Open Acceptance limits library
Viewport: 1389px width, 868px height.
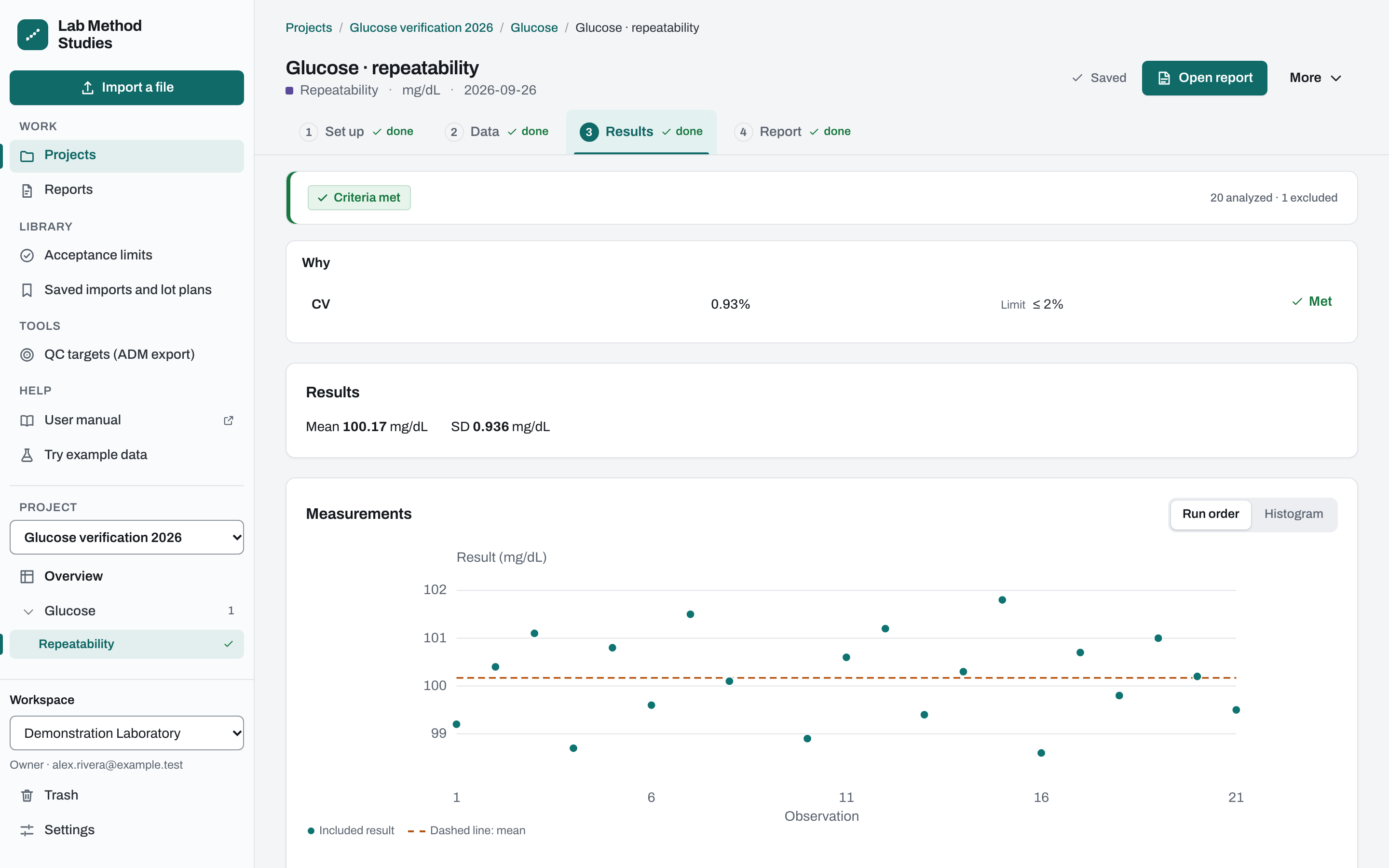[x=127, y=256]
